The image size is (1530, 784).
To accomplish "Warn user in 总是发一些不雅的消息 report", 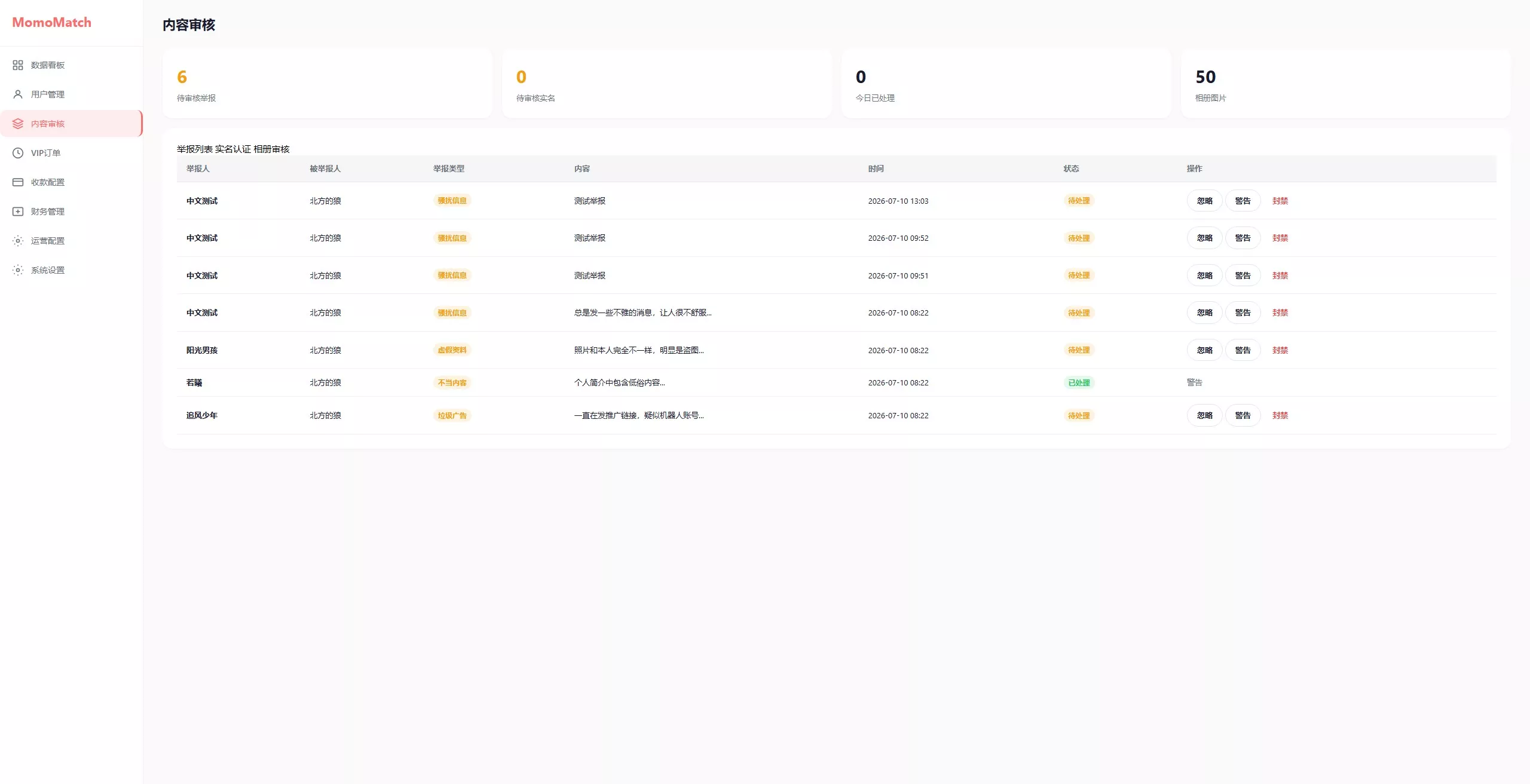I will (1243, 313).
